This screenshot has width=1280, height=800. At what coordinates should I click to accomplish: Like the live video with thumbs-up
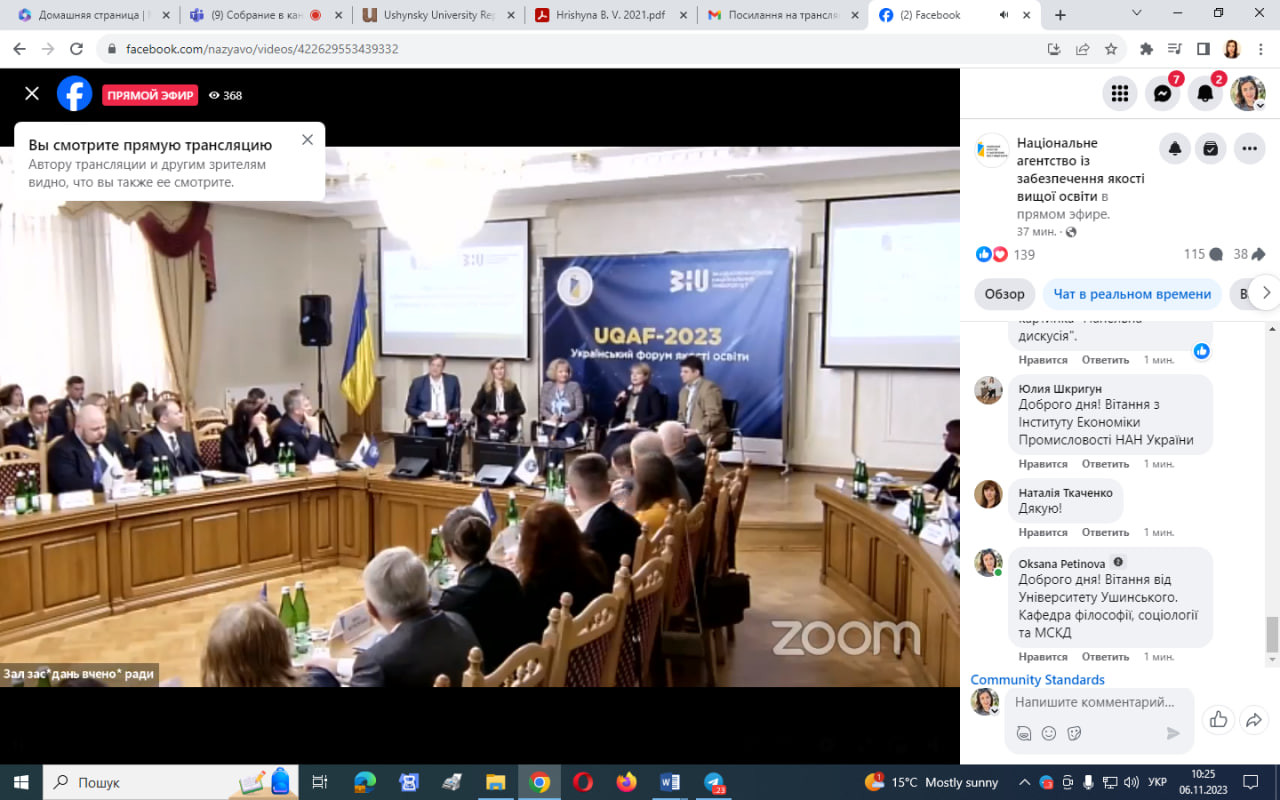click(1218, 719)
